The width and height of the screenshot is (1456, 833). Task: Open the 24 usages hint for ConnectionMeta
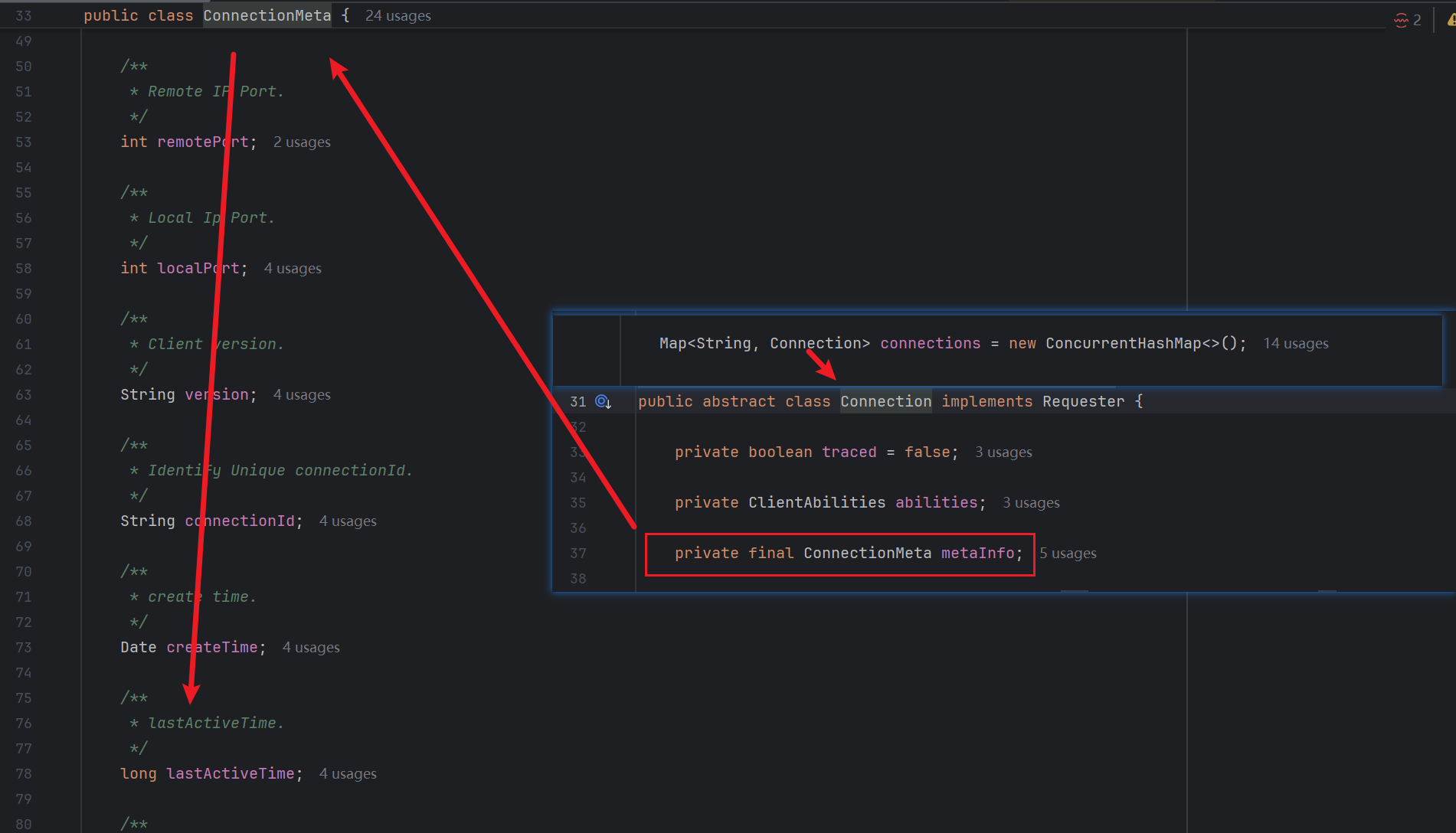tap(398, 16)
